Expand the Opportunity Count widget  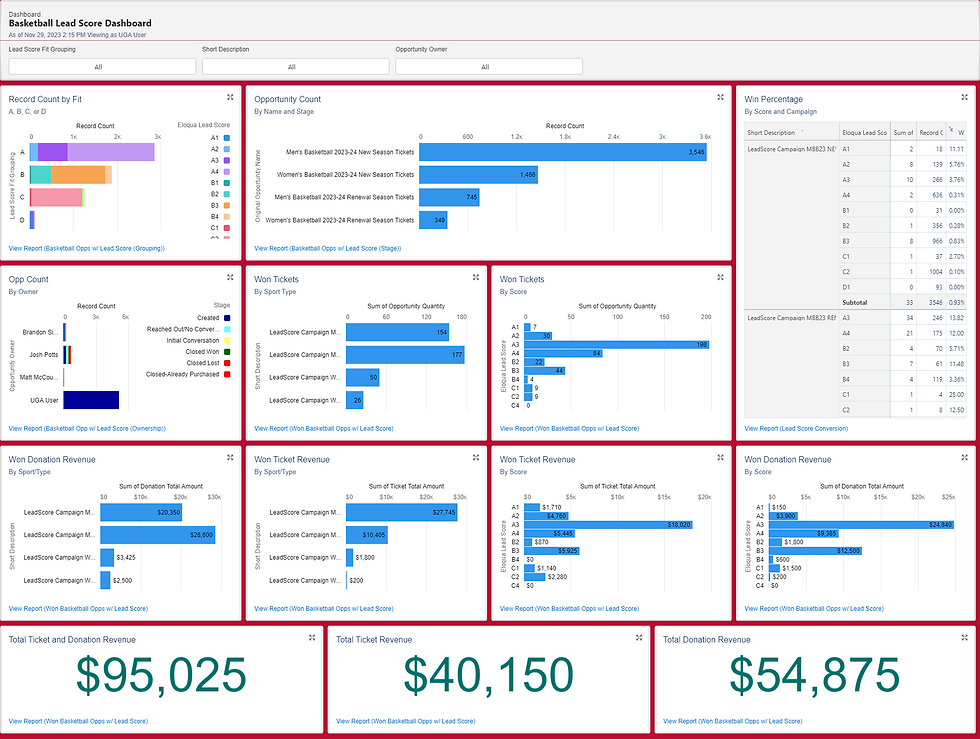[x=721, y=97]
